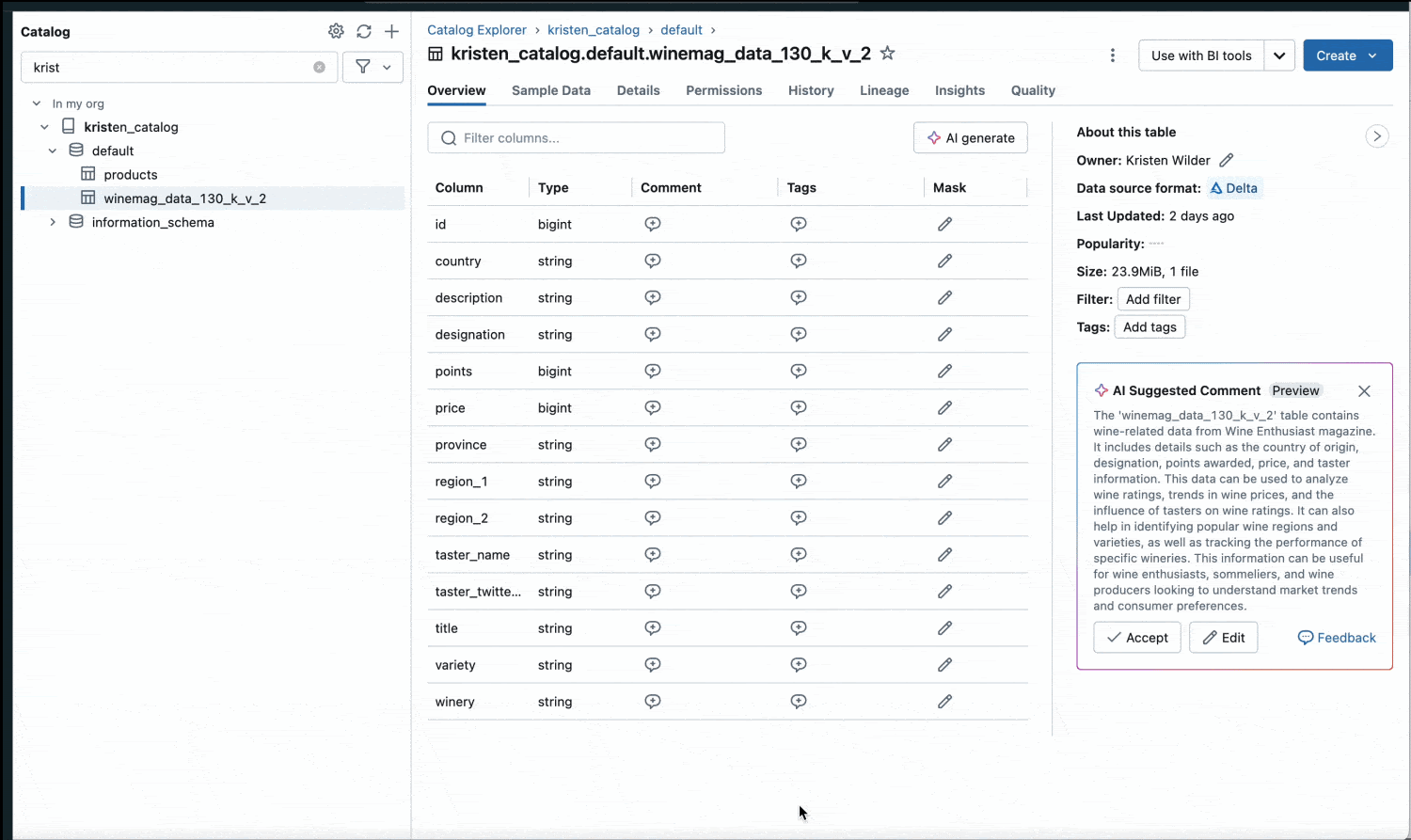
Task: Expand the information_schema node
Action: [x=53, y=222]
